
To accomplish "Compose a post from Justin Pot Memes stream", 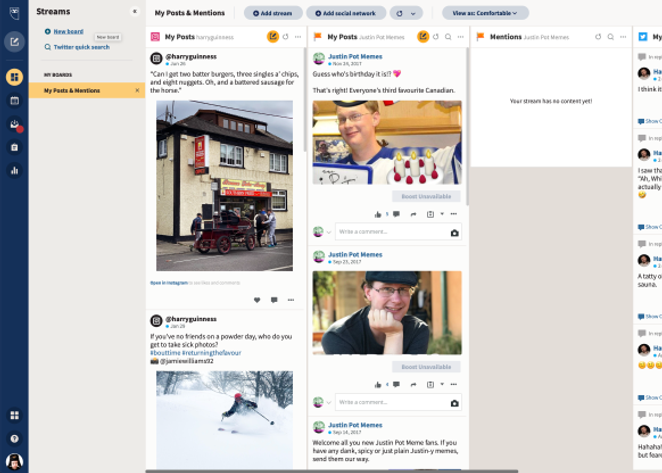I will pyautogui.click(x=423, y=37).
